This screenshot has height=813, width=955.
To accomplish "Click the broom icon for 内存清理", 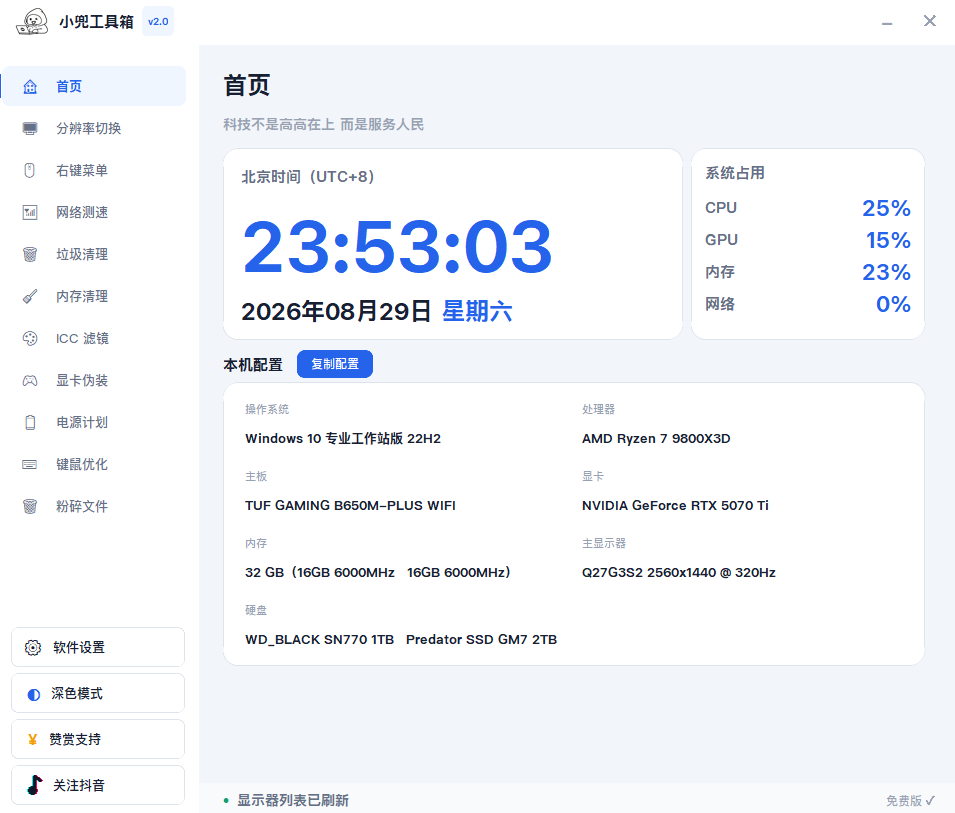I will click(30, 297).
